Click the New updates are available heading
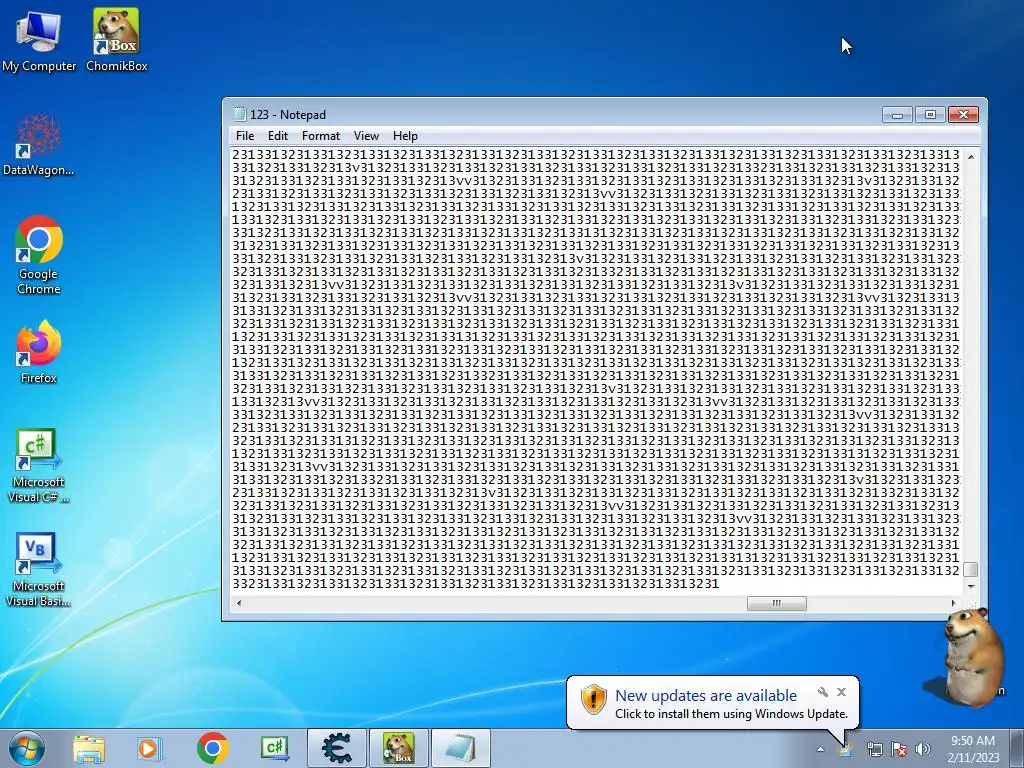Viewport: 1024px width, 768px height. pyautogui.click(x=706, y=696)
